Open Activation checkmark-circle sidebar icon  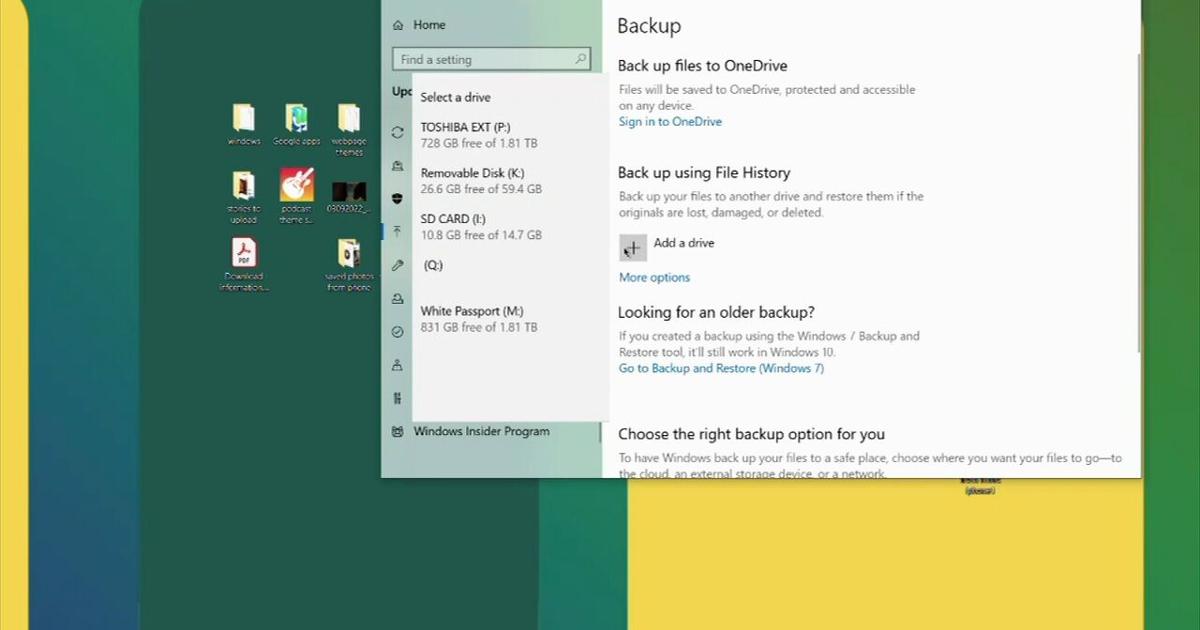(x=398, y=331)
